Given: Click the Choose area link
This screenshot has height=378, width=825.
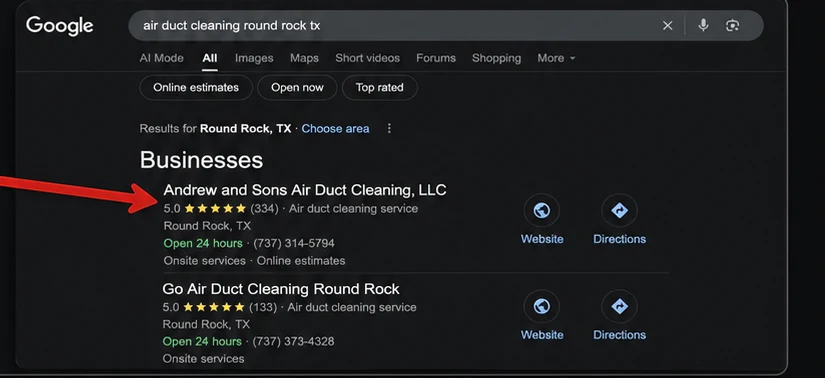Looking at the screenshot, I should point(335,128).
